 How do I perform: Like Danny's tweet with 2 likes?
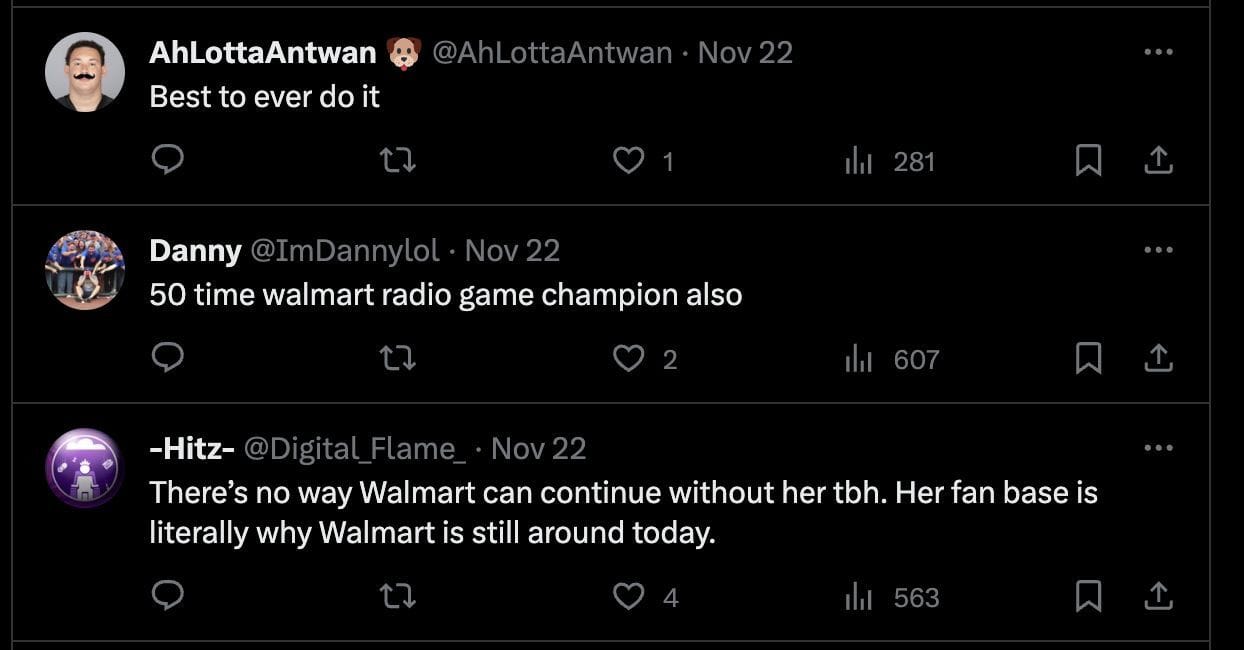coord(628,358)
